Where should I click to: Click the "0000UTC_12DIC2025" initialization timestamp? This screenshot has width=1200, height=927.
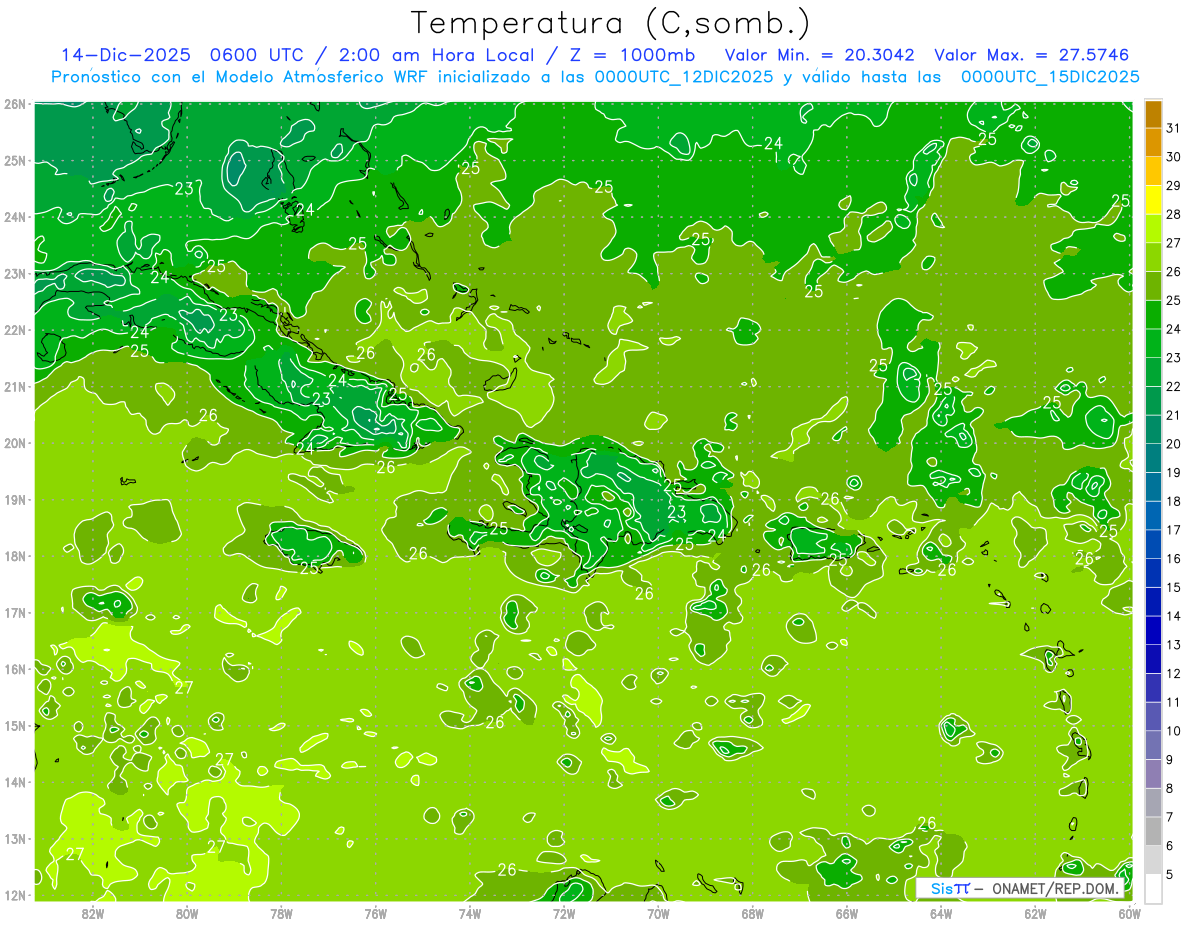pyautogui.click(x=684, y=77)
